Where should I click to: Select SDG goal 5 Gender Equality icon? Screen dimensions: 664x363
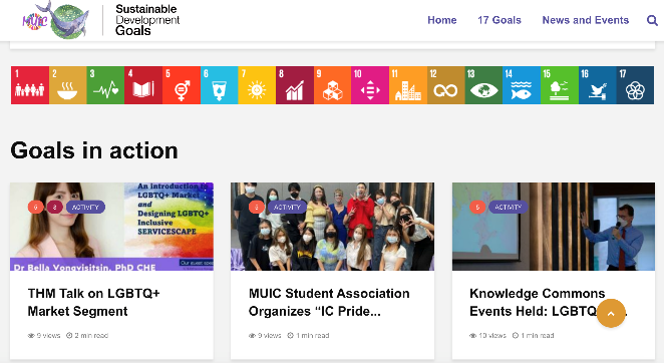[x=181, y=85]
